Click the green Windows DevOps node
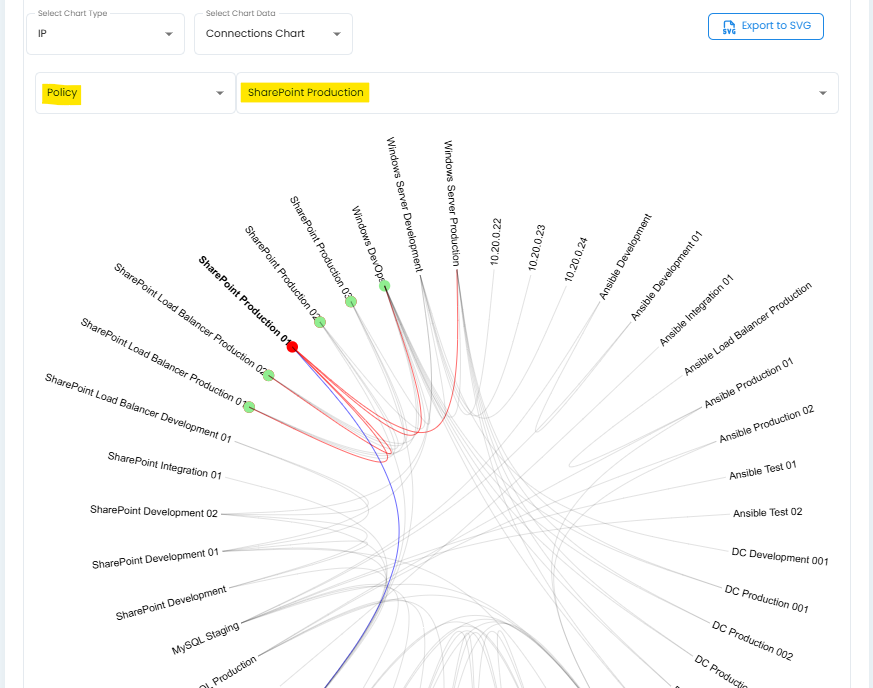Screen dimensions: 873x688 point(384,286)
